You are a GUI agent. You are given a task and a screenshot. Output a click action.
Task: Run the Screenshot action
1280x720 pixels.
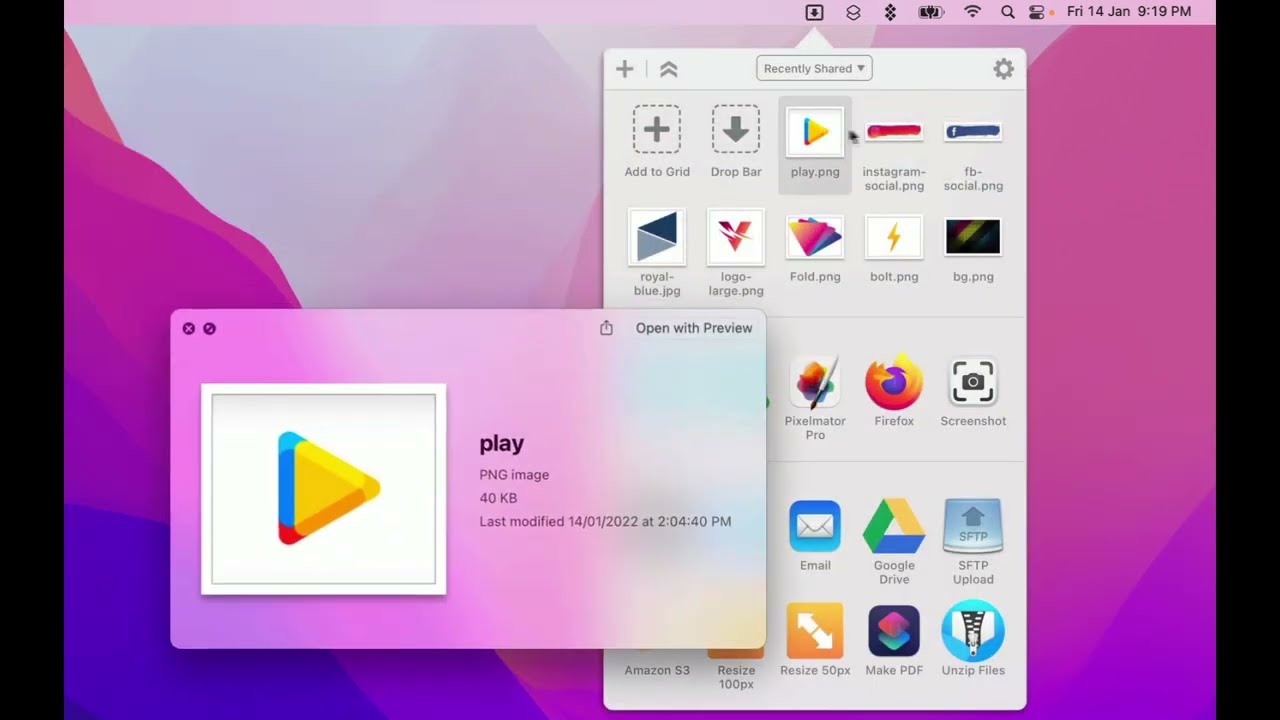(x=973, y=390)
